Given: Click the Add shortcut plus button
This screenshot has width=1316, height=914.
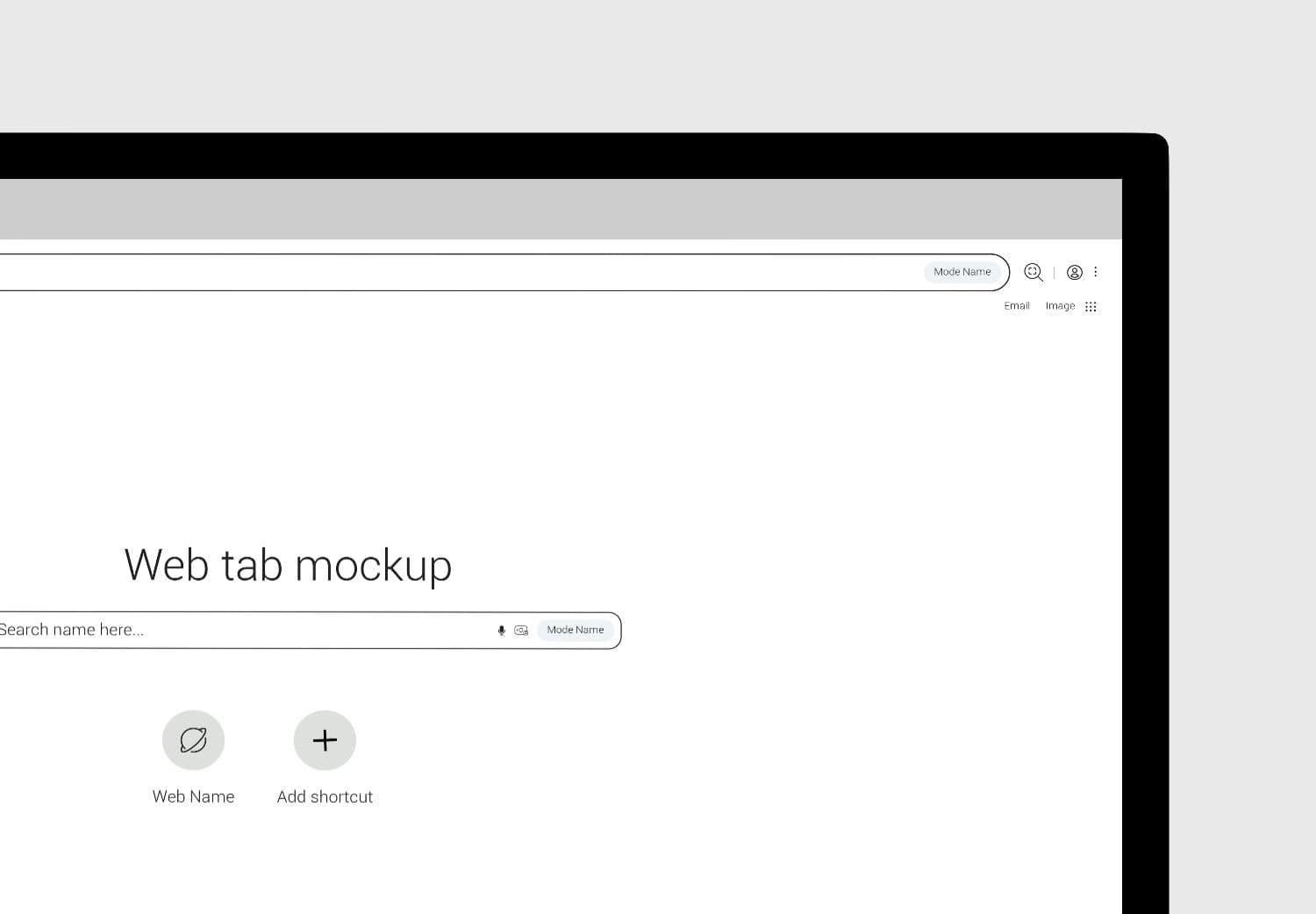Looking at the screenshot, I should [325, 740].
